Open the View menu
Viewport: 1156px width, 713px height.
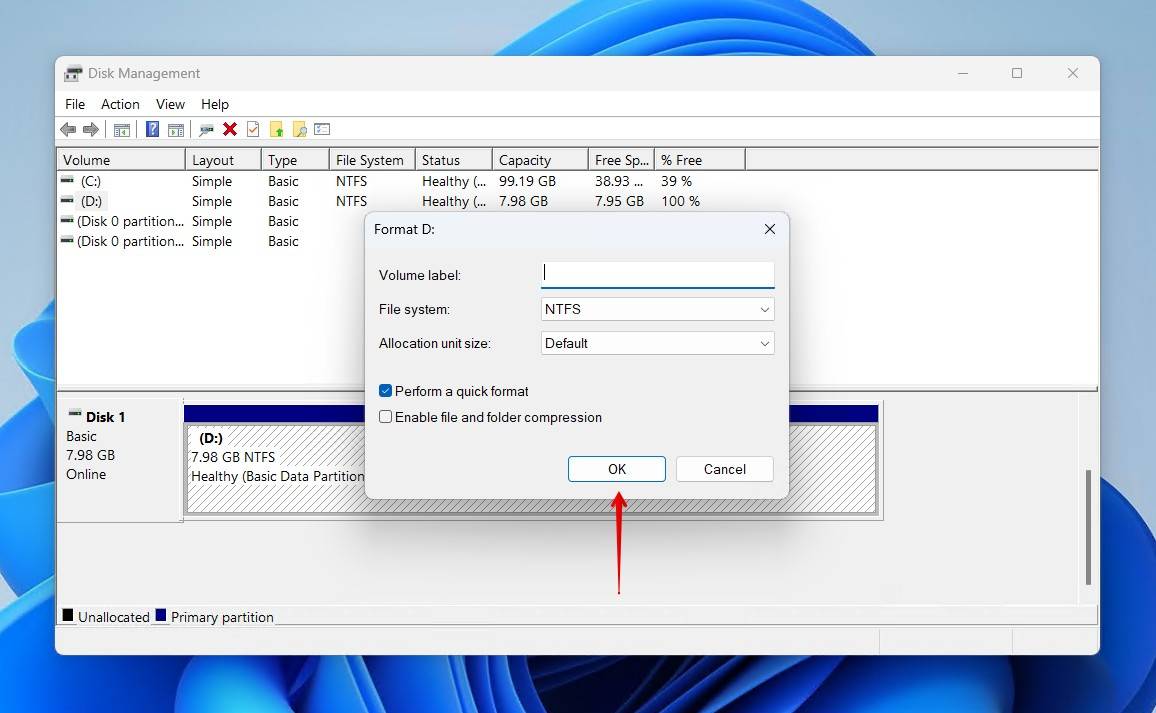click(170, 104)
